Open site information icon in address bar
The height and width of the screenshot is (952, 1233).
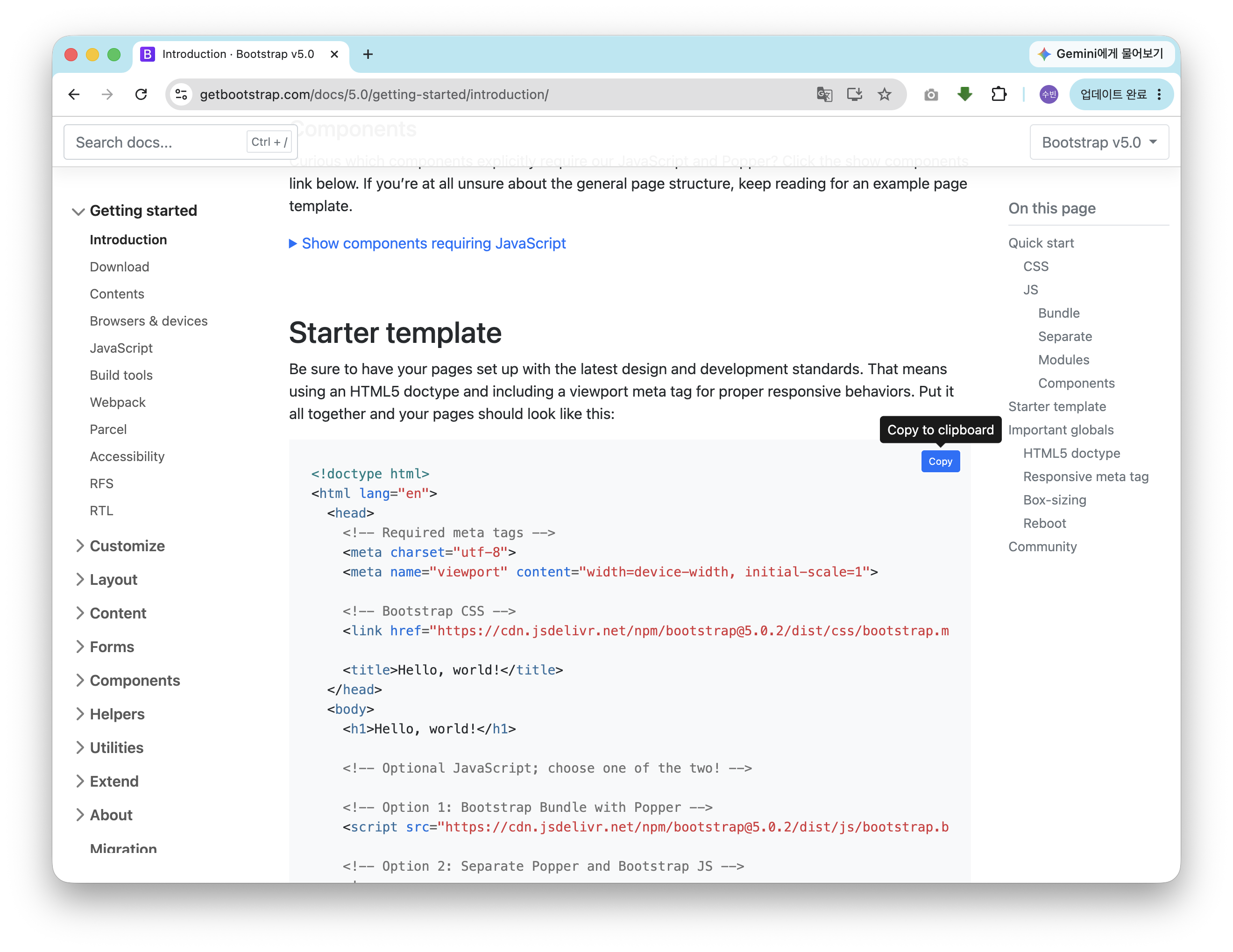[x=181, y=94]
